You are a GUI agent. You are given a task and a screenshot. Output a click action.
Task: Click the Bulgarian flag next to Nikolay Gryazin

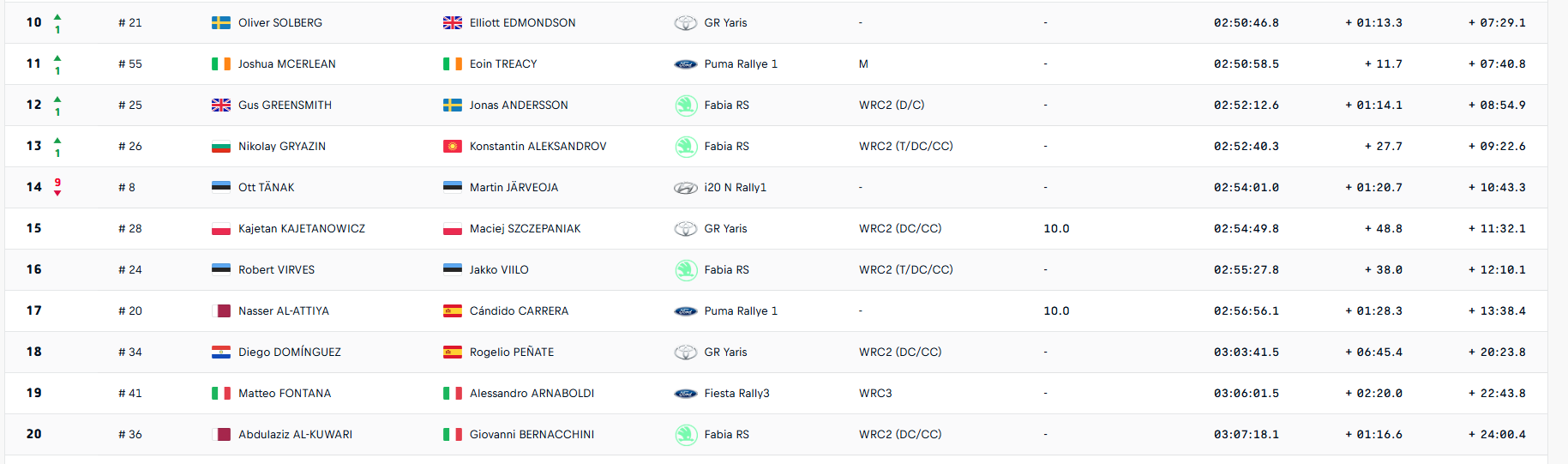point(220,147)
